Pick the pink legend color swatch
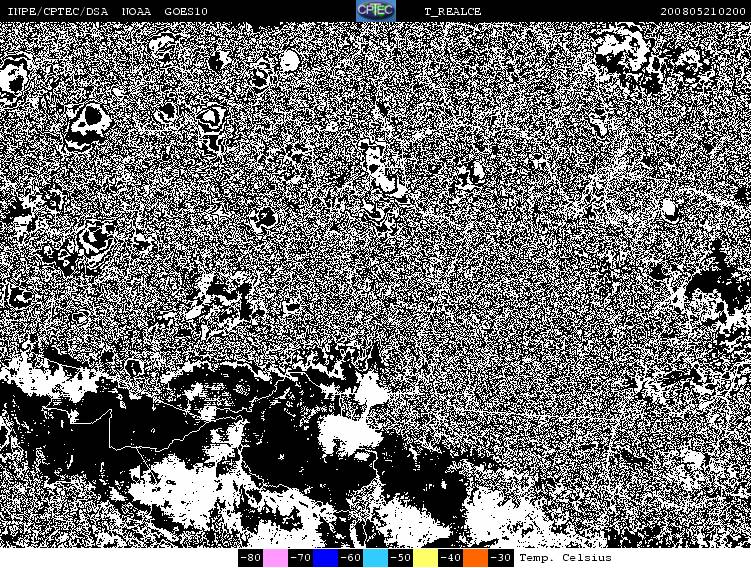751x568 pixels. click(x=275, y=558)
